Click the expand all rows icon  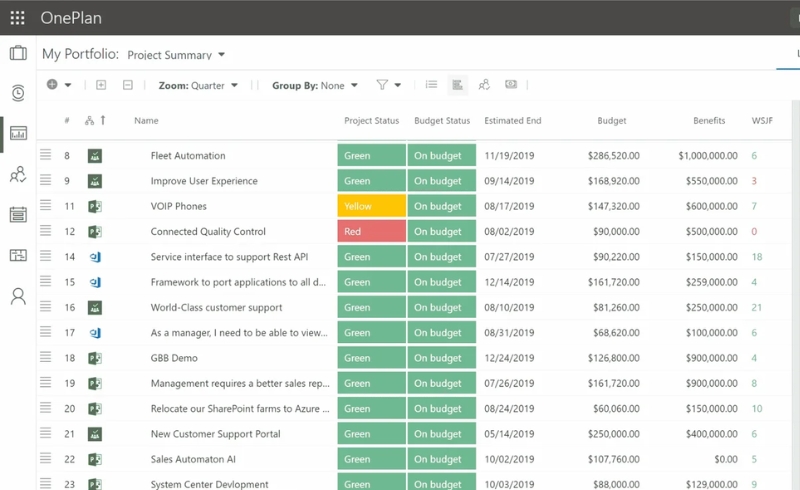pos(101,85)
